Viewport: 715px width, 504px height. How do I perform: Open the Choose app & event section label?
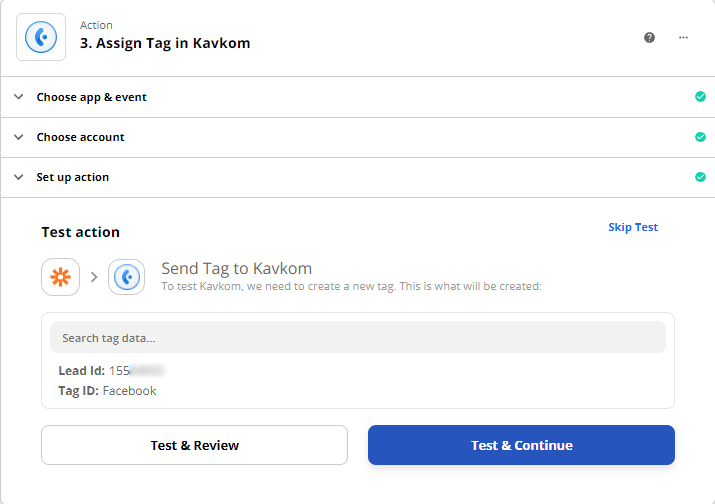92,97
